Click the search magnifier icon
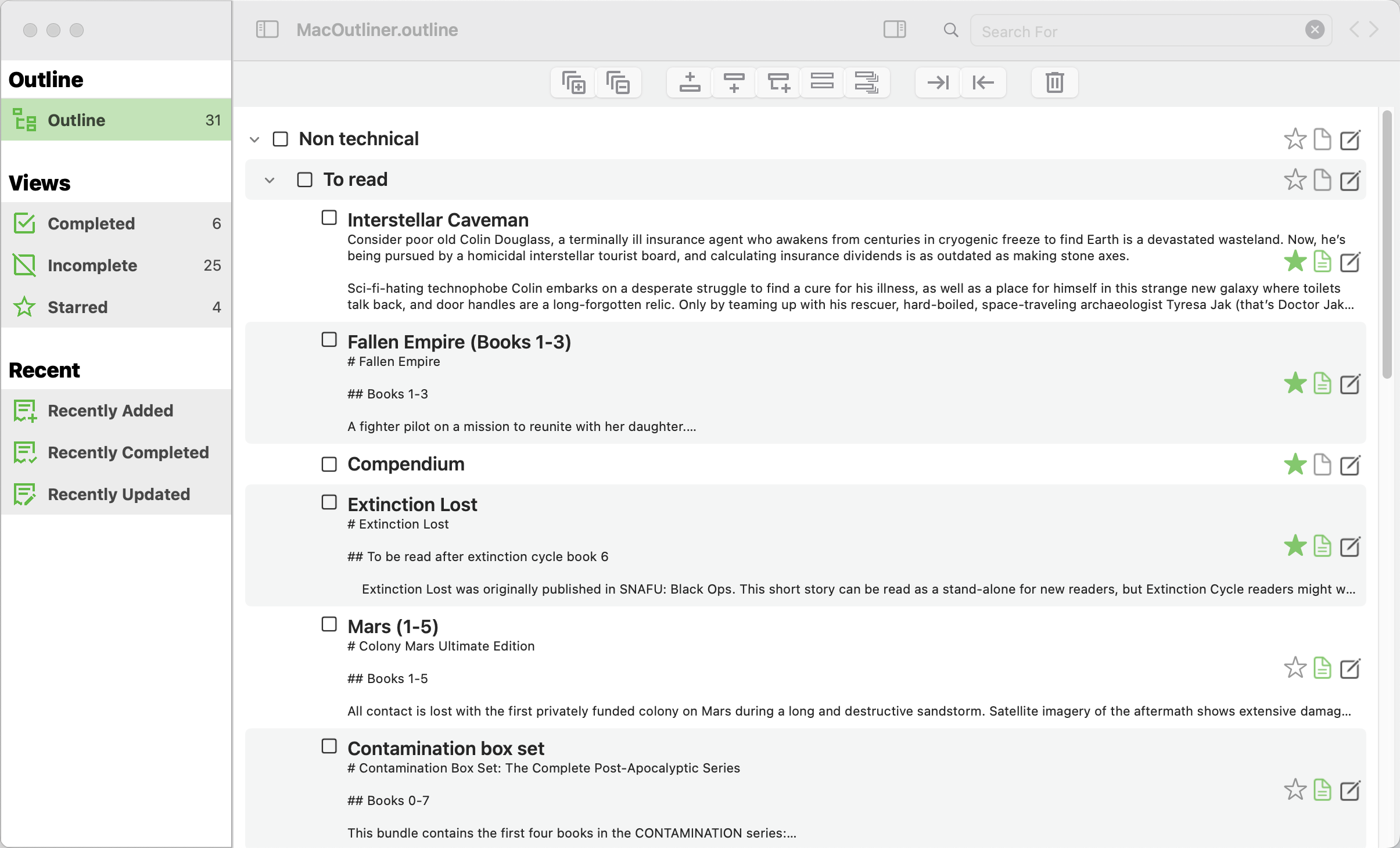 coord(951,30)
